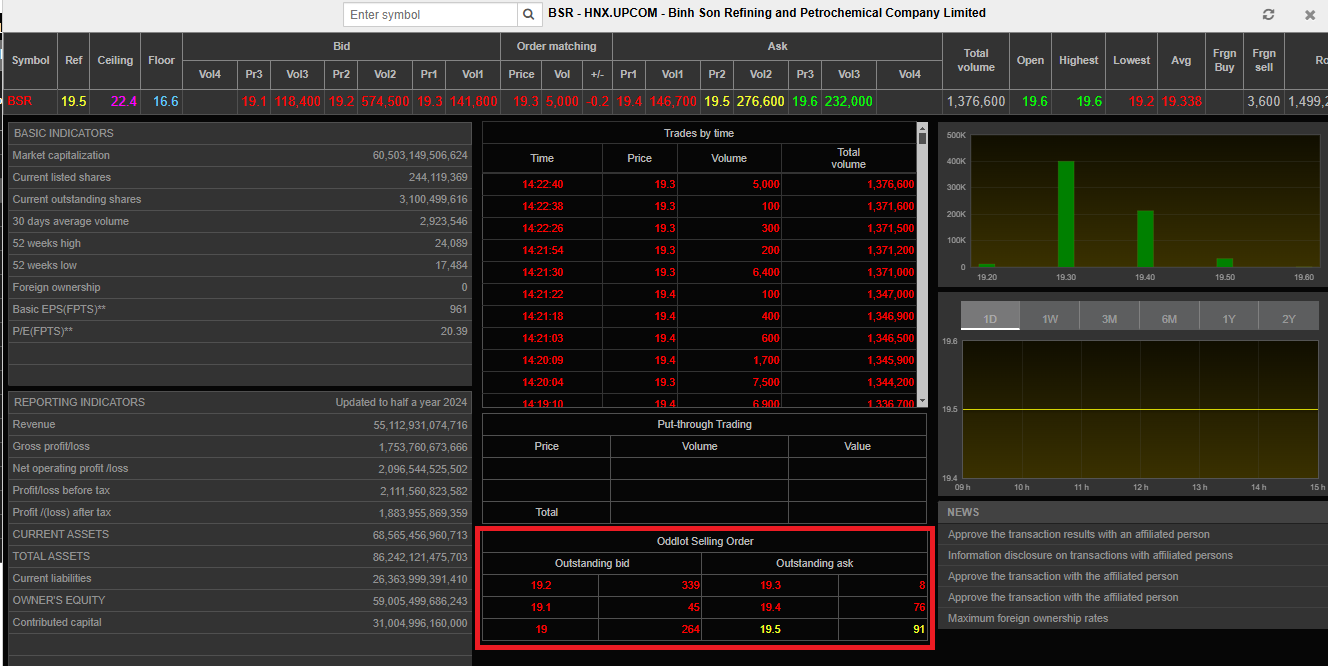Click the Floor column header
The width and height of the screenshot is (1328, 666).
pyautogui.click(x=162, y=60)
